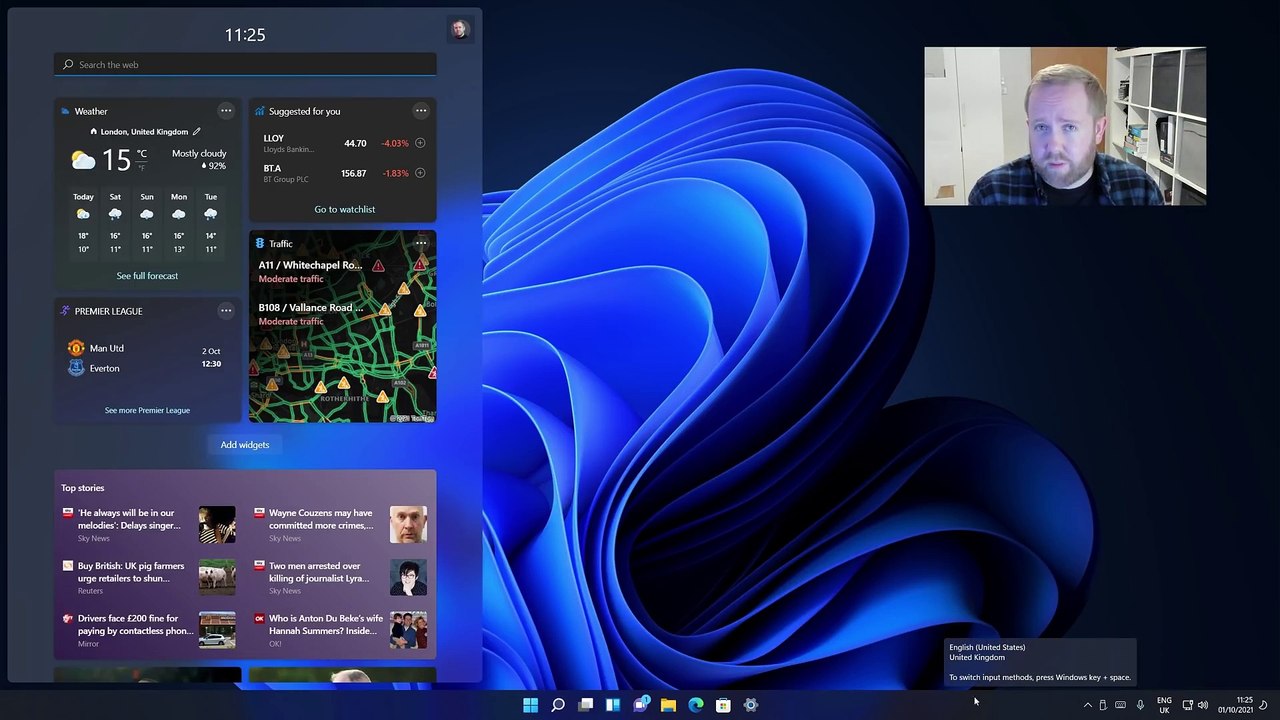Click the volume speaker tray icon
Image resolution: width=1280 pixels, height=720 pixels.
point(1203,705)
